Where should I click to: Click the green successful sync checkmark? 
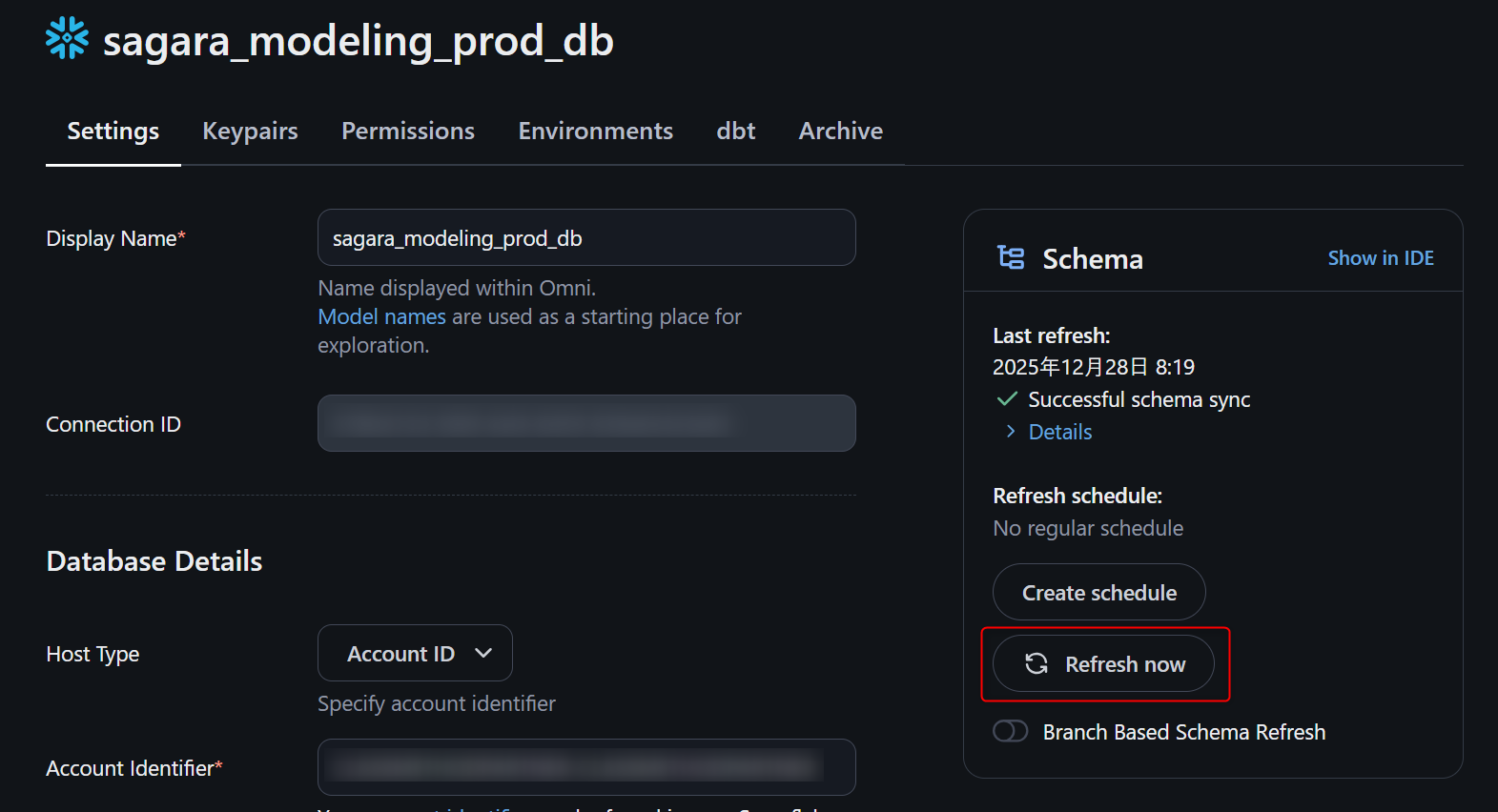coord(1006,399)
